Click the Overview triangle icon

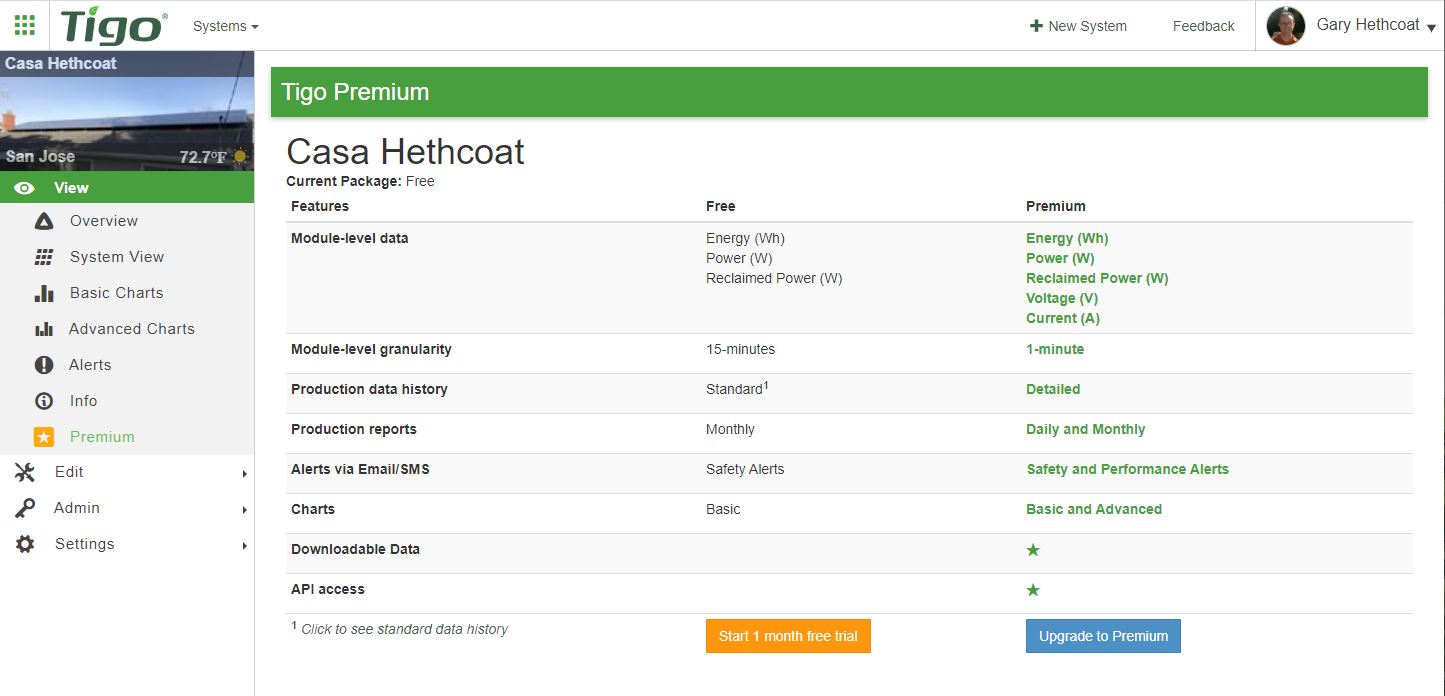click(44, 221)
